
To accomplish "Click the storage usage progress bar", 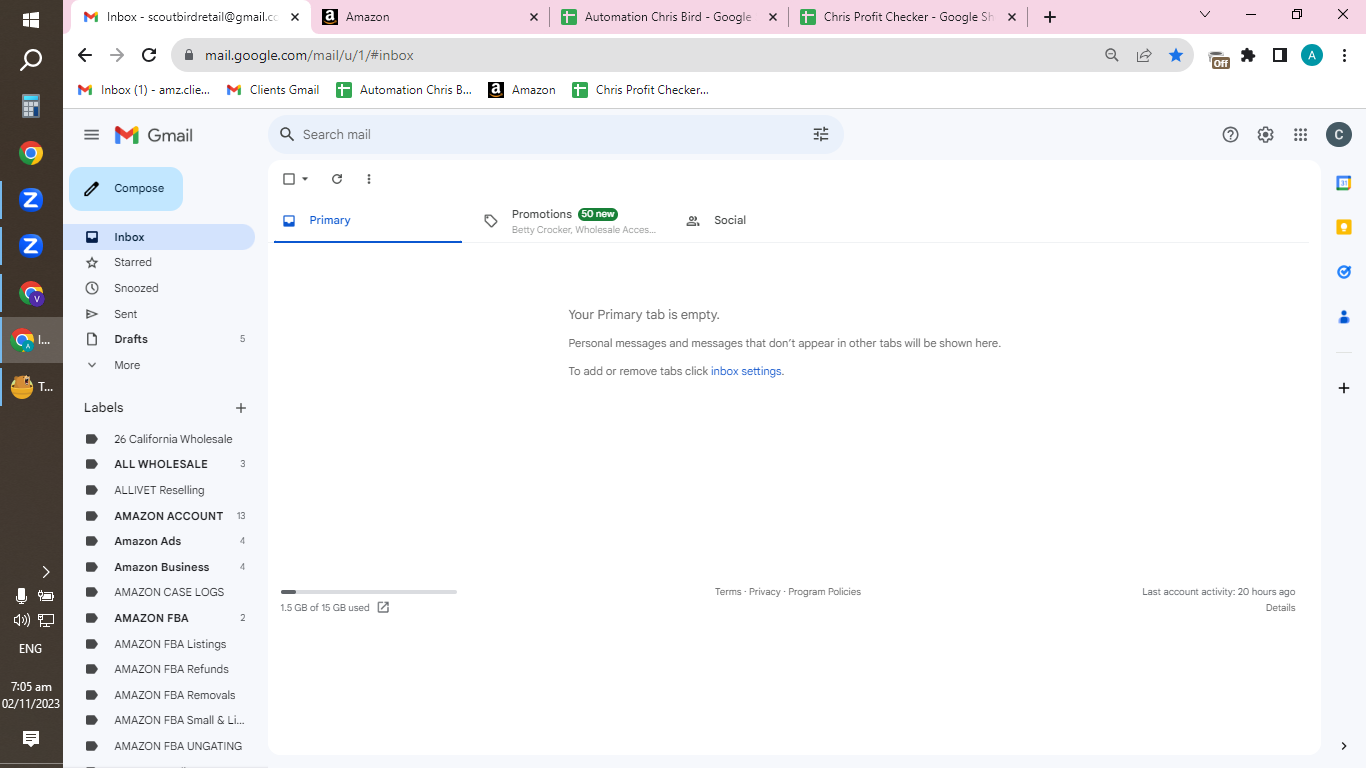I will [369, 592].
